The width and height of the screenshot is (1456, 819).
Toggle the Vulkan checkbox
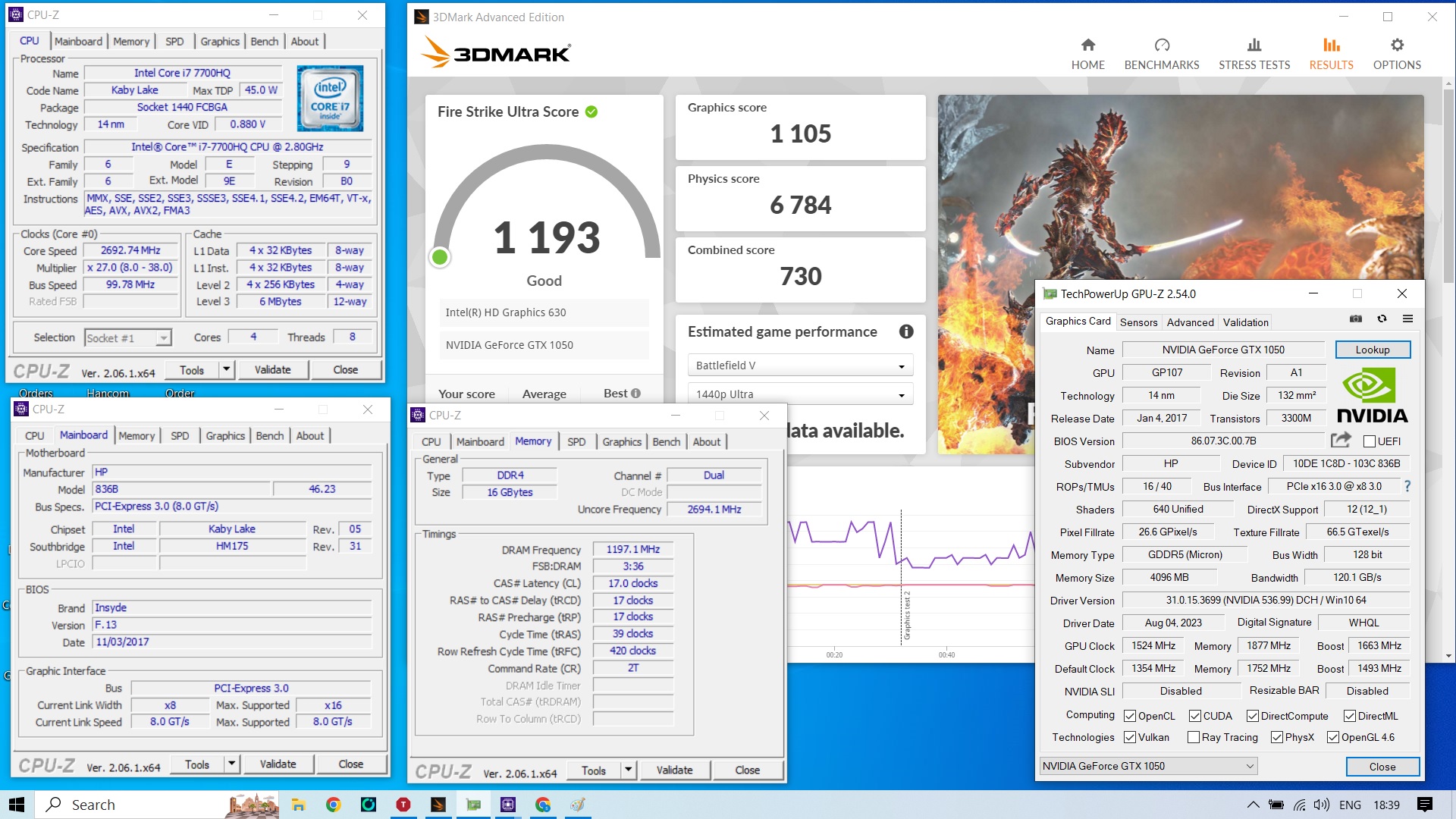click(x=1130, y=737)
